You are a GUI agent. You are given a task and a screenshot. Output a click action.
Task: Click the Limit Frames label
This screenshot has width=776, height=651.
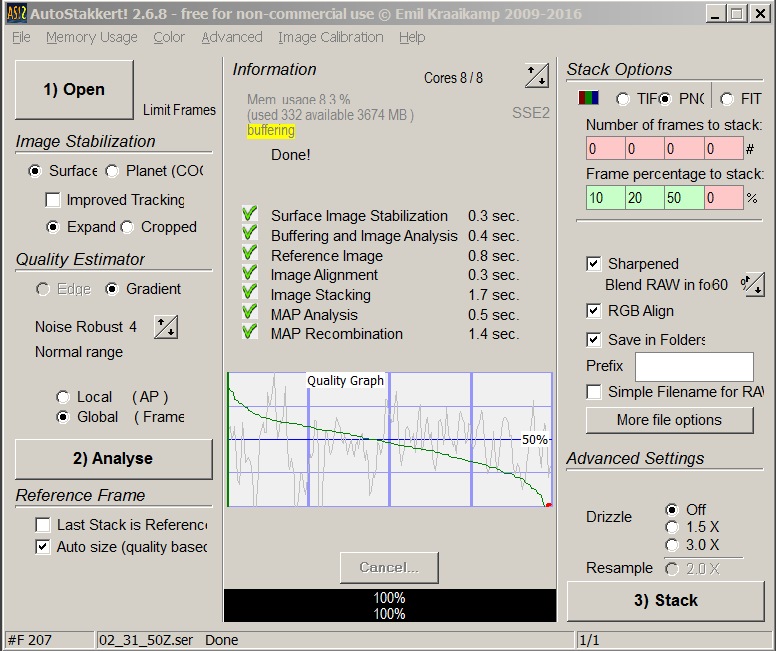click(x=179, y=110)
